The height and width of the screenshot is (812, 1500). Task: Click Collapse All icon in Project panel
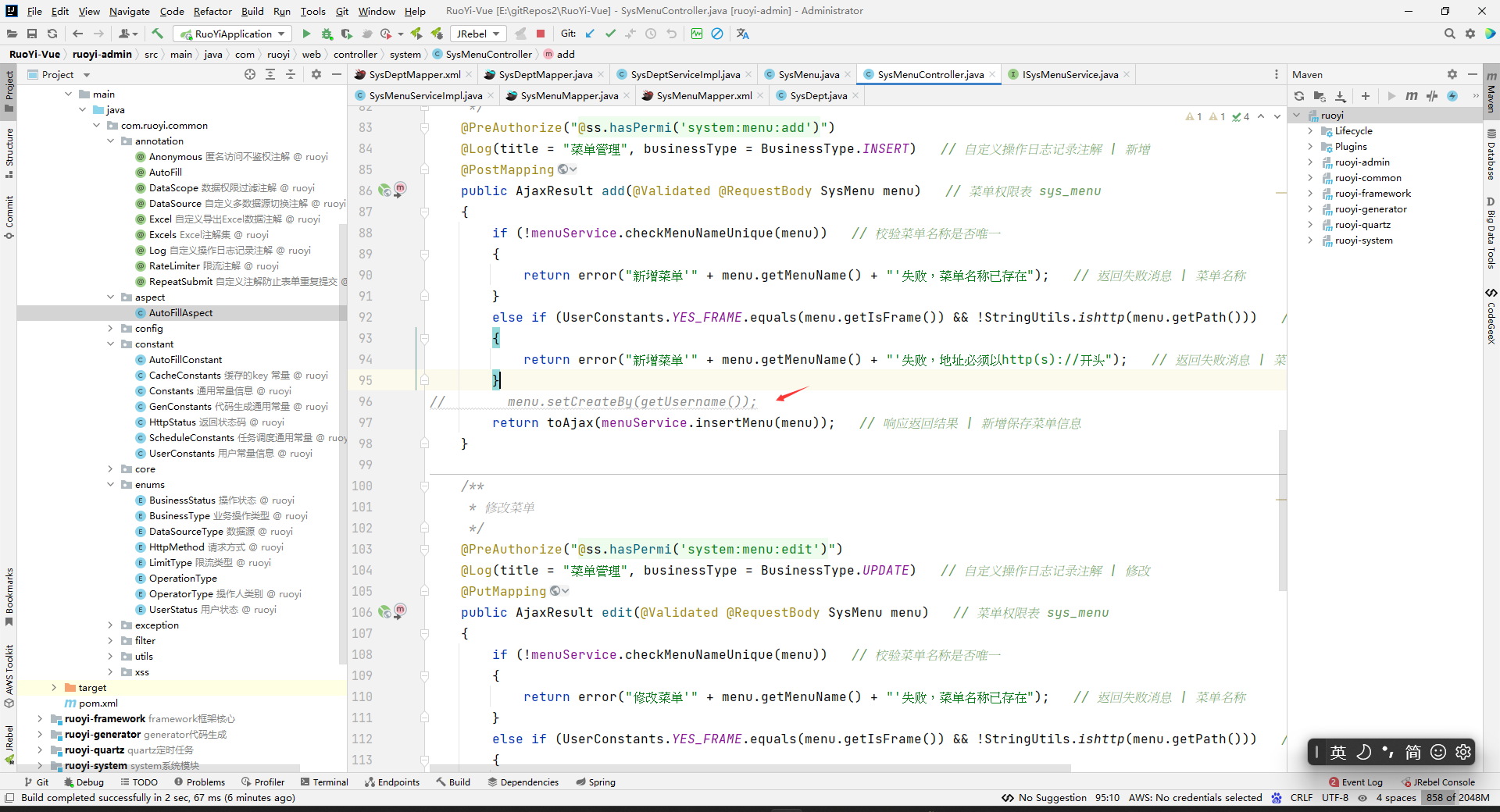click(291, 74)
